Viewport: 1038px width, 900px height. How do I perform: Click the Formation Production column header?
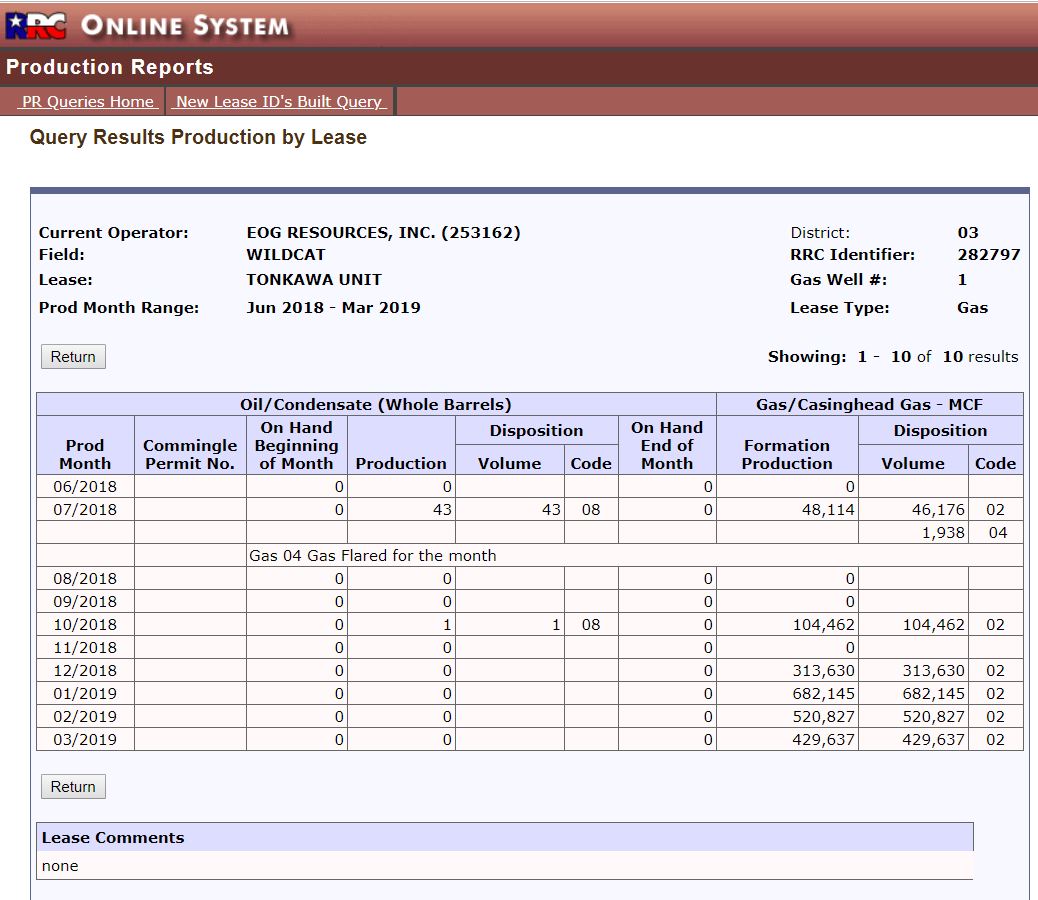pyautogui.click(x=787, y=454)
